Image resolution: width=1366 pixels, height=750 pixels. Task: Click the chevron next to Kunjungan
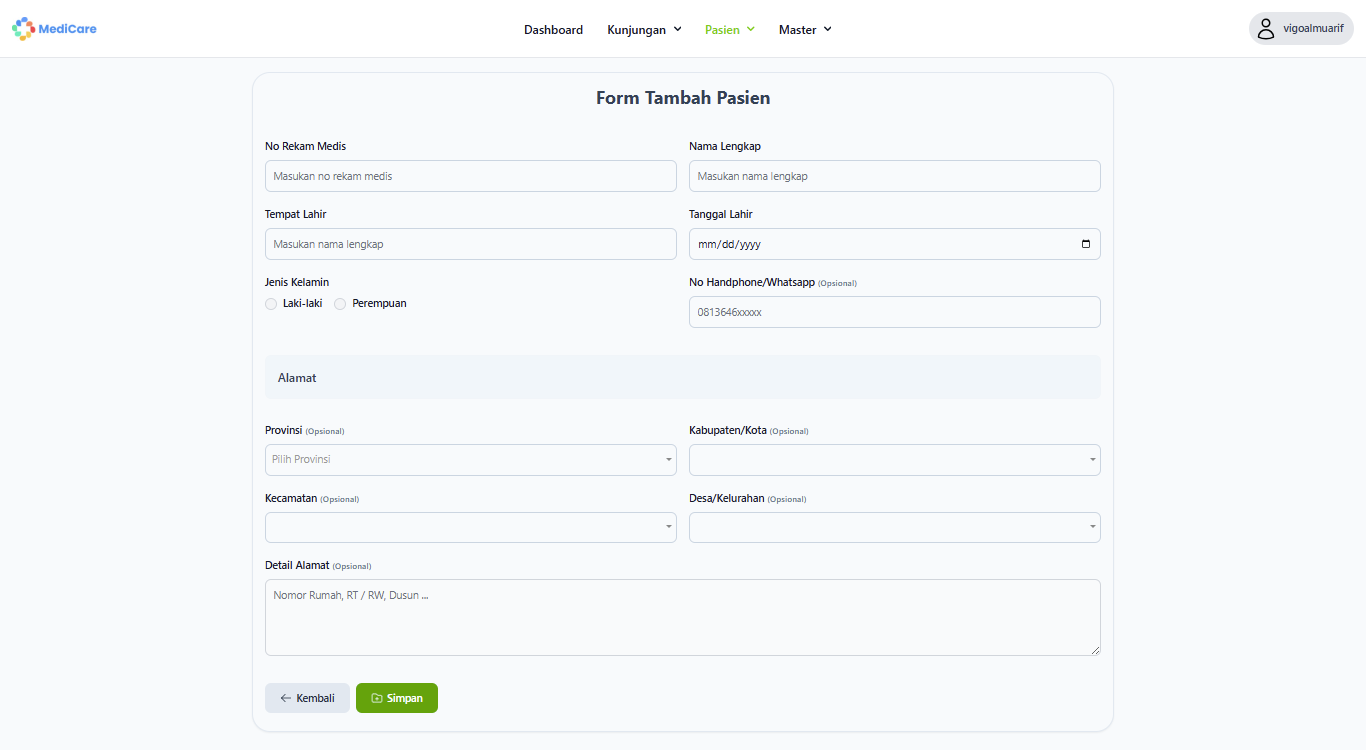tap(677, 29)
